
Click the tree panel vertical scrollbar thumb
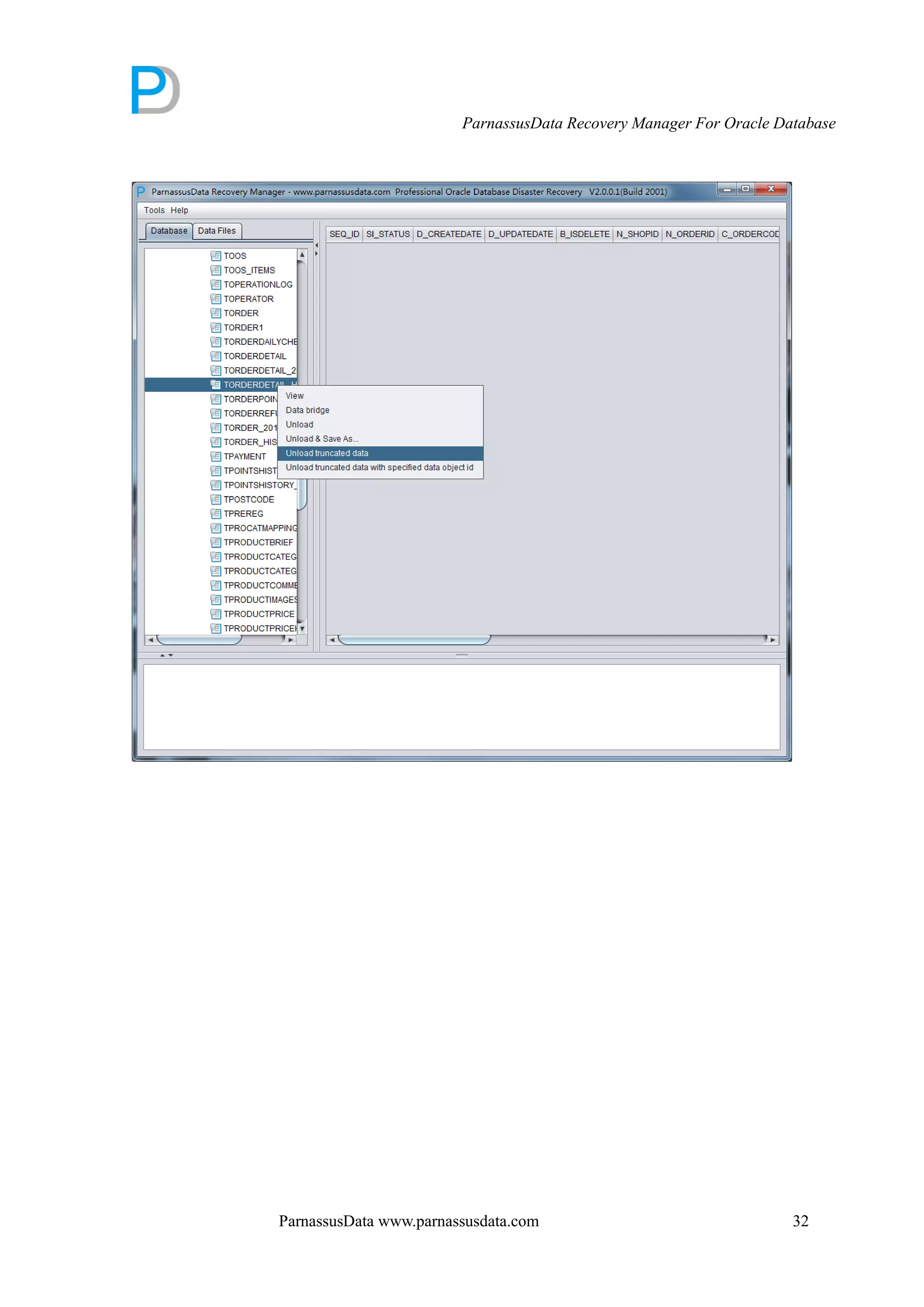pyautogui.click(x=302, y=495)
